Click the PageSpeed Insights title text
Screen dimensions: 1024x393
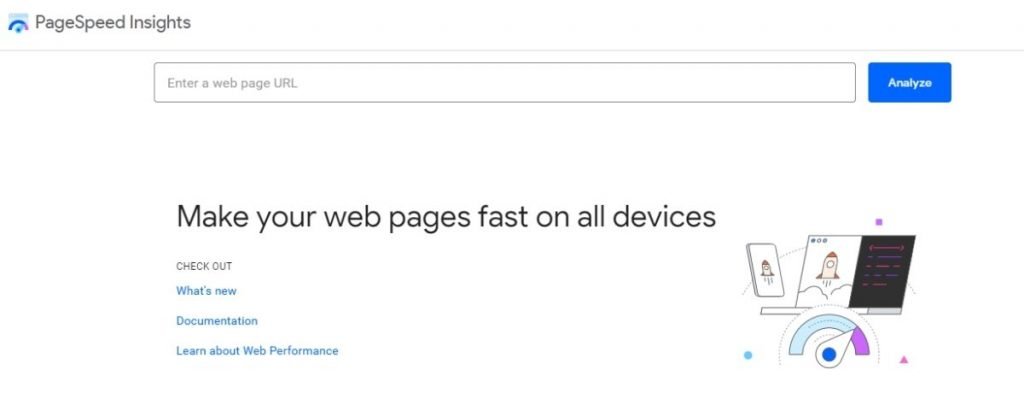point(113,23)
